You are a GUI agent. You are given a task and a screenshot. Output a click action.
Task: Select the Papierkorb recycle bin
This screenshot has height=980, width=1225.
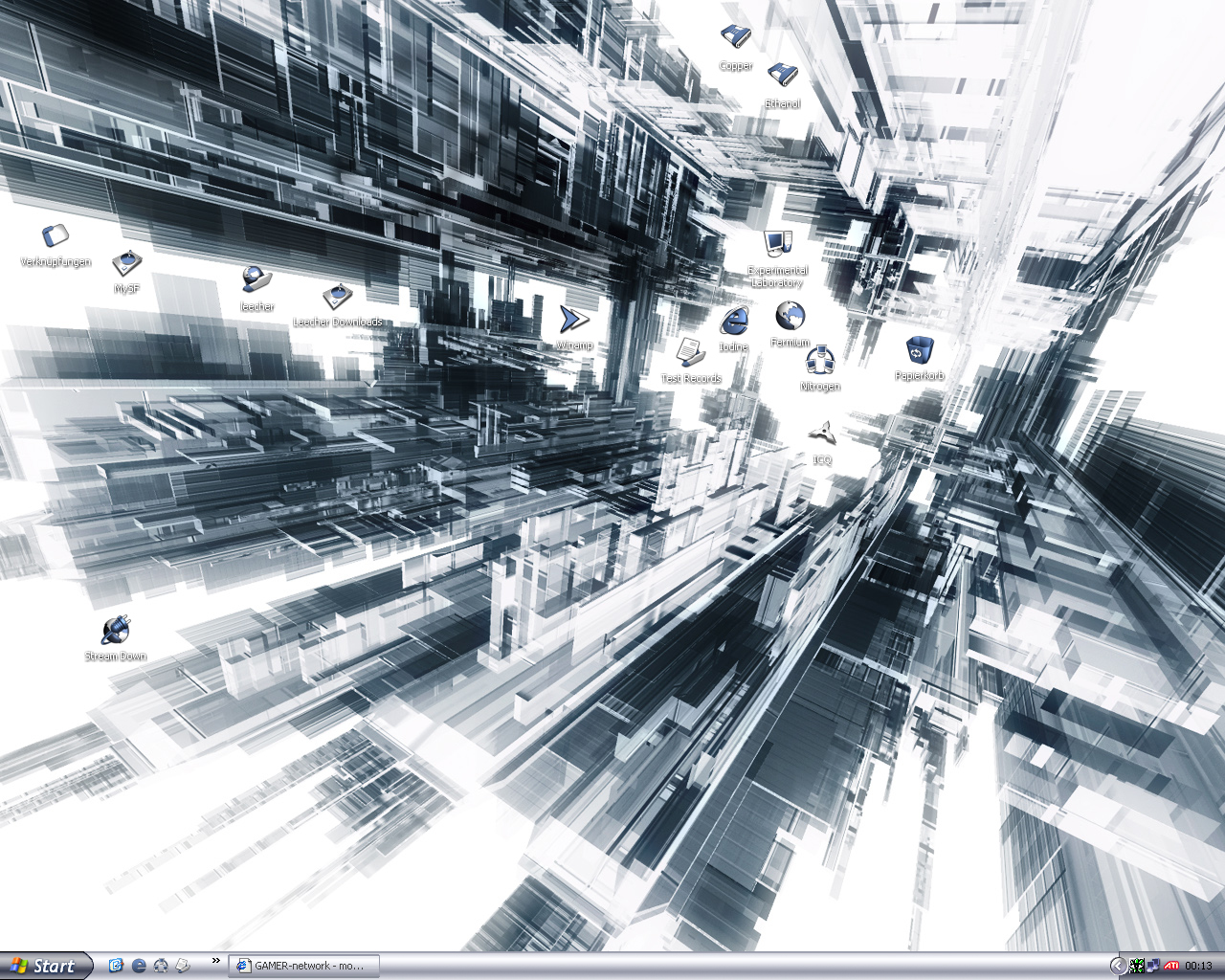point(919,350)
